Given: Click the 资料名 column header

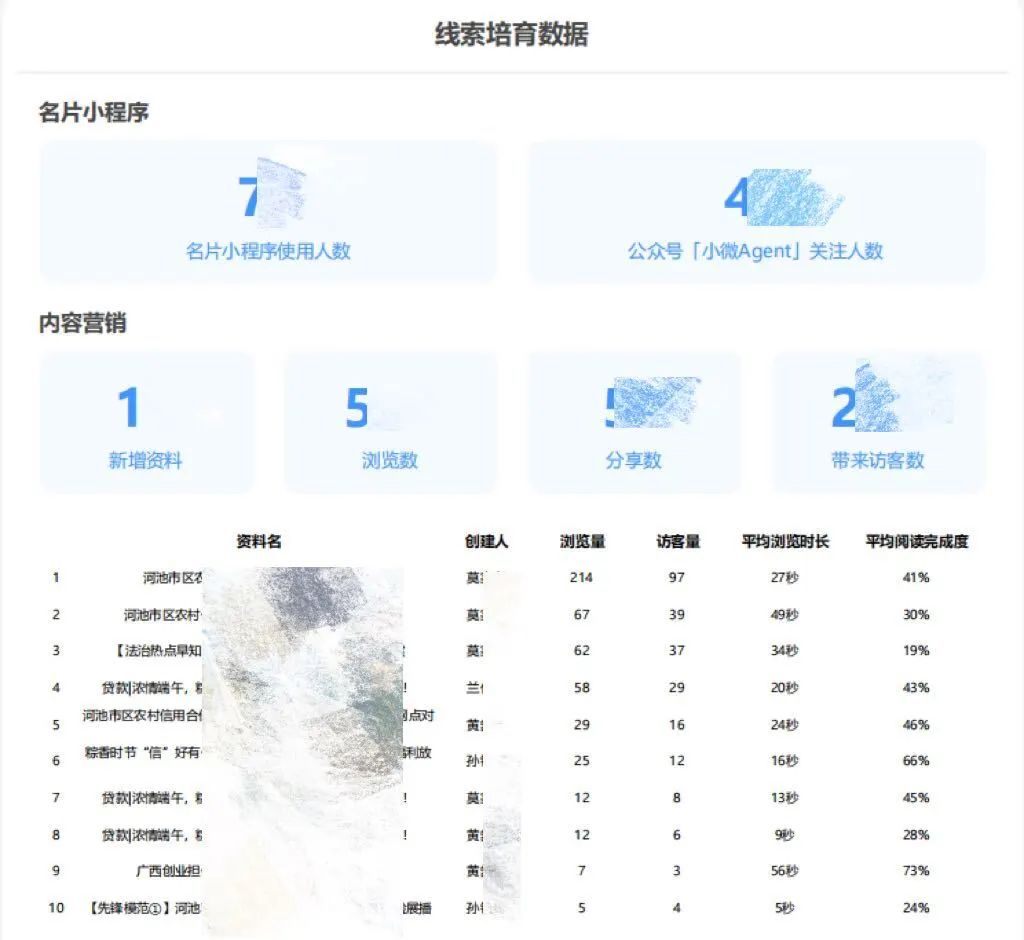Looking at the screenshot, I should [259, 542].
